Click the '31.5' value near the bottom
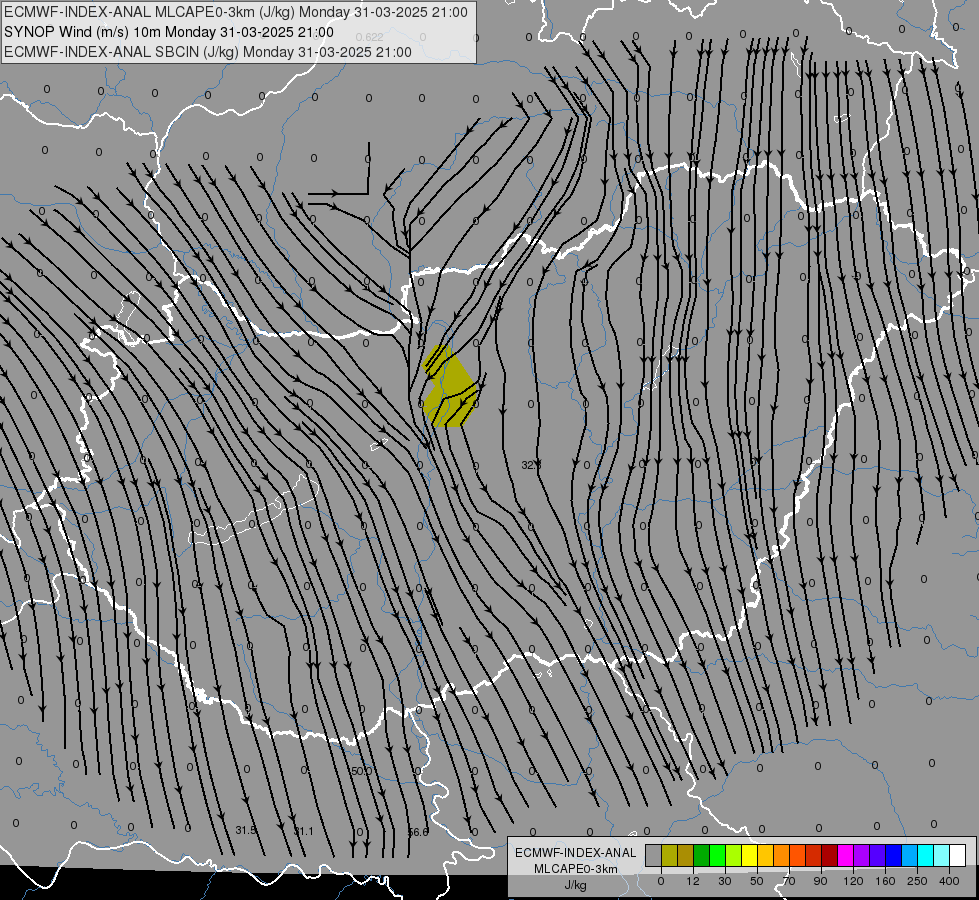Image resolution: width=979 pixels, height=900 pixels. (246, 830)
